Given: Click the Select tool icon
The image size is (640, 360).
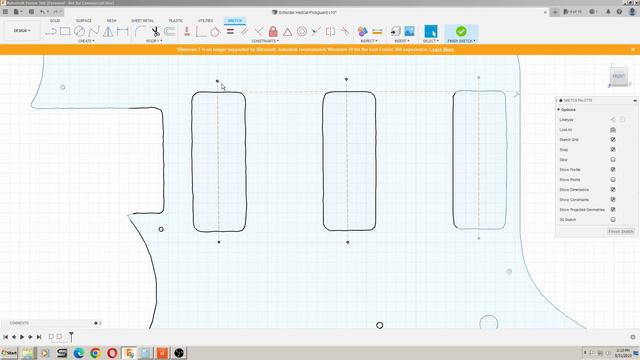Looking at the screenshot, I should (431, 31).
